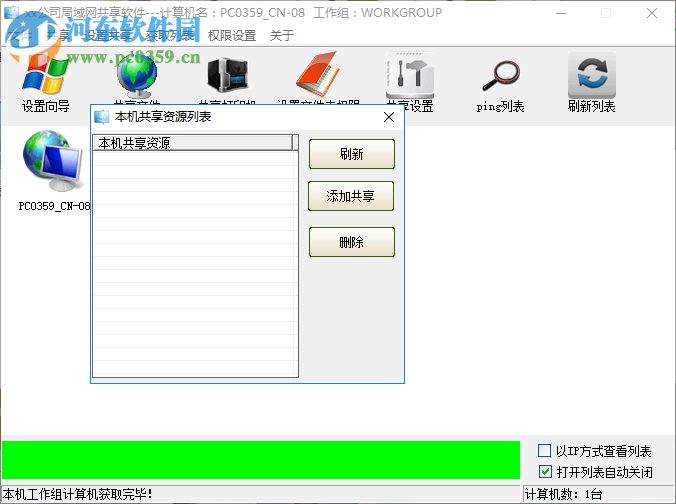Viewport: 676px width, 504px height.
Task: Click the globe file sharing toolbar icon
Action: tap(137, 75)
